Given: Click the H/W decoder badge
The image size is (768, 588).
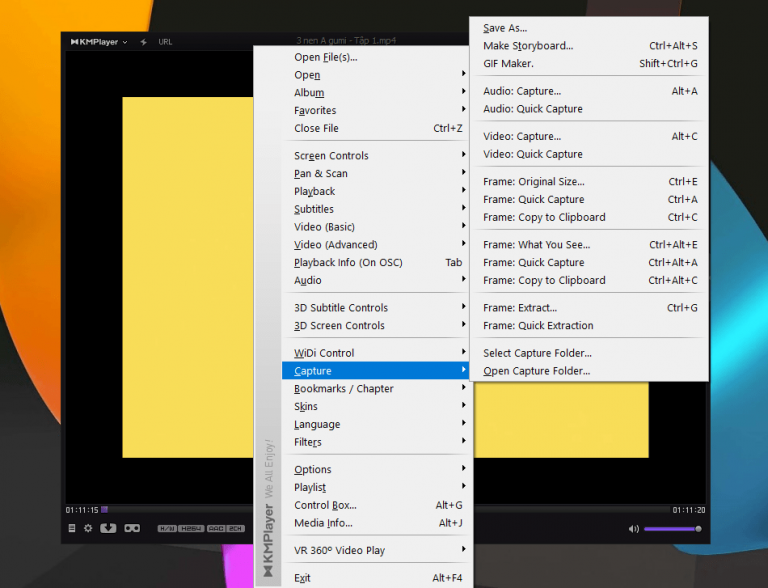Looking at the screenshot, I should [x=167, y=529].
